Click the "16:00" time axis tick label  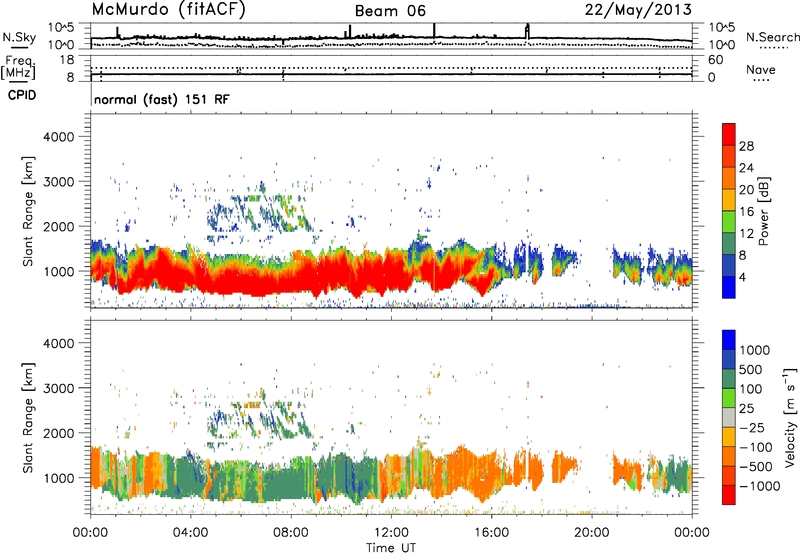point(491,533)
